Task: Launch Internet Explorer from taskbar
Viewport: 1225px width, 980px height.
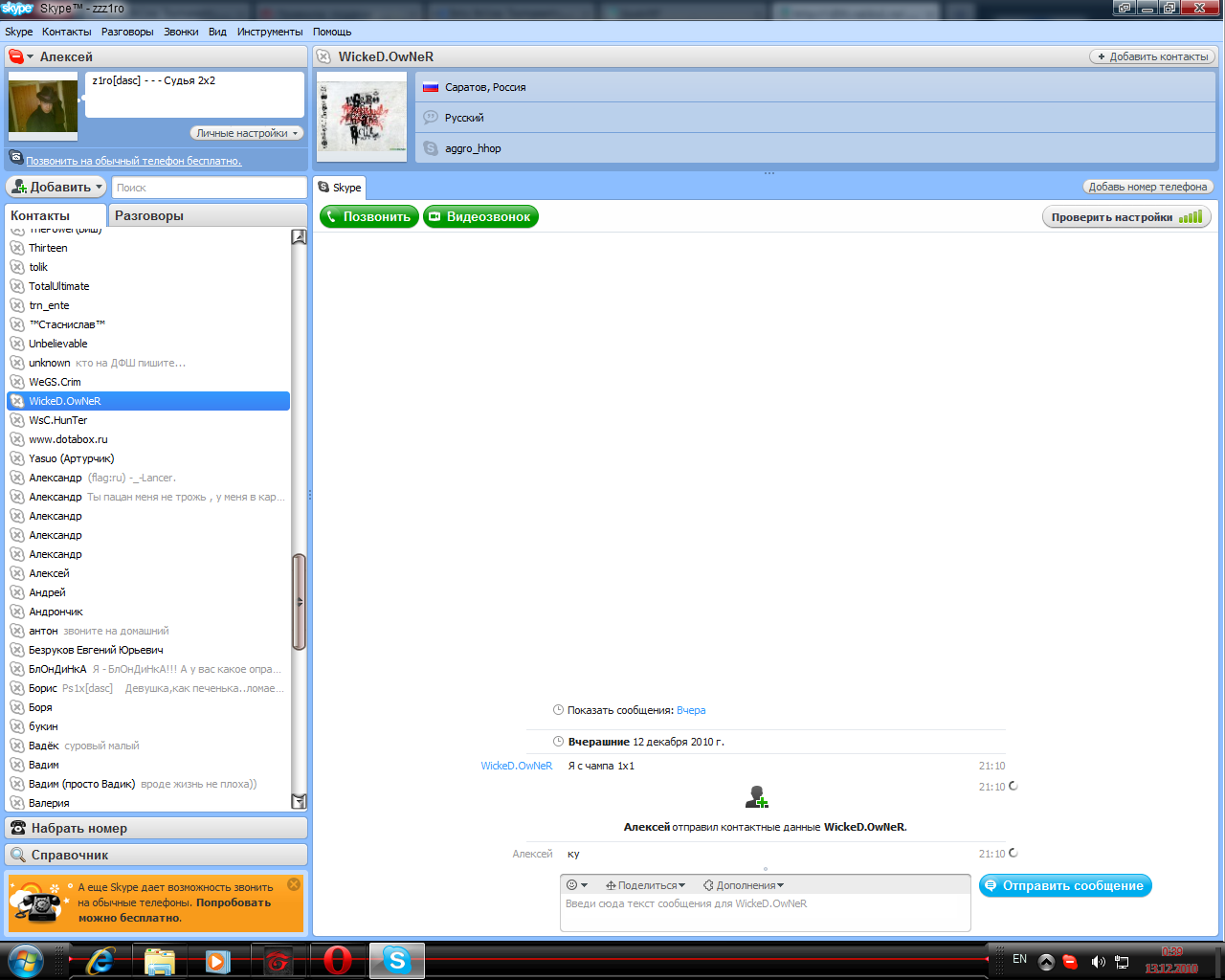Action: pos(100,960)
